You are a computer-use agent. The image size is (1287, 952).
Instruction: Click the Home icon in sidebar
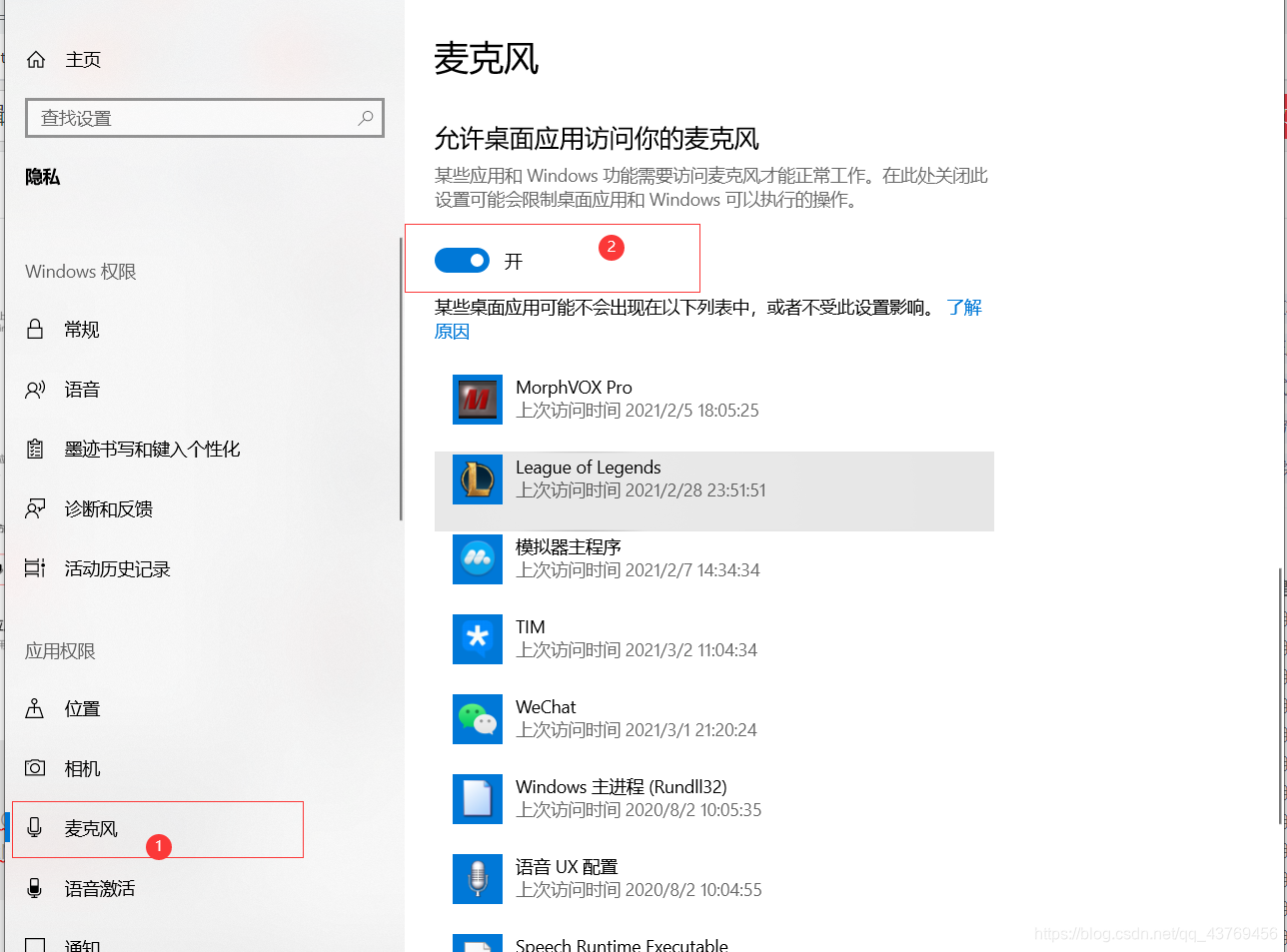point(36,59)
